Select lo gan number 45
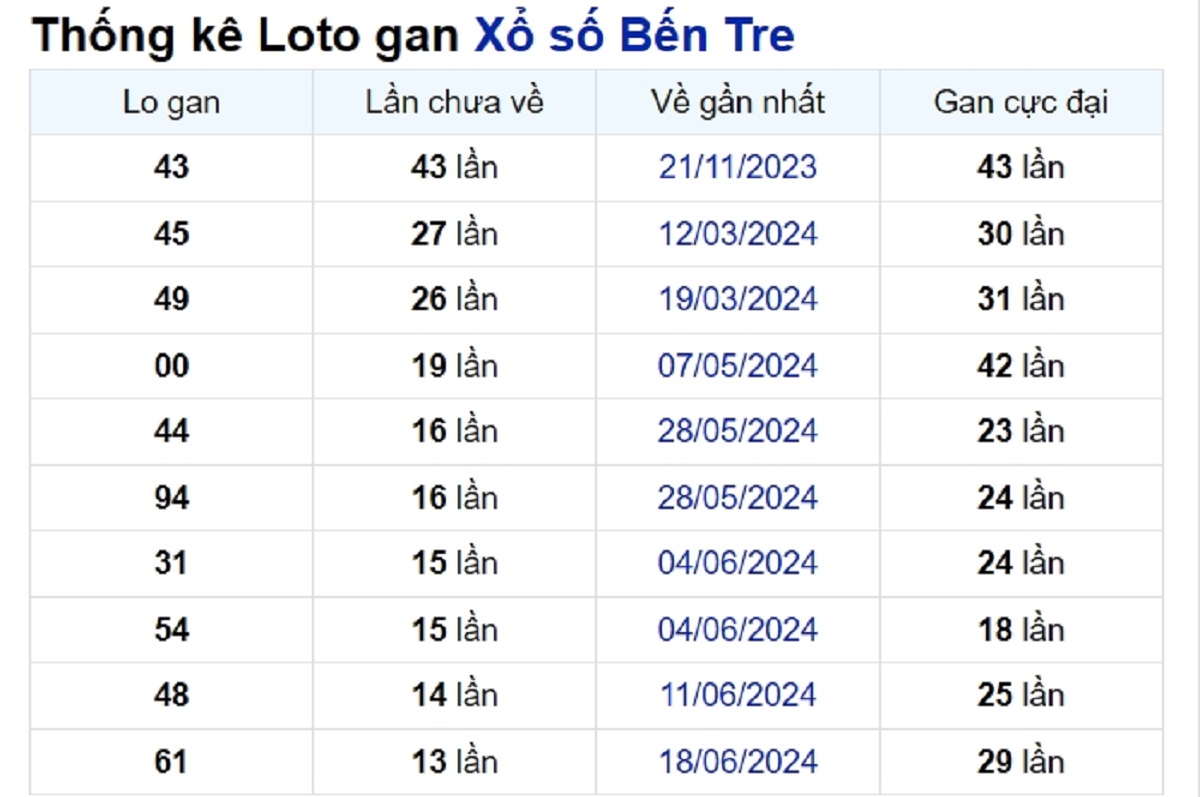 point(171,234)
